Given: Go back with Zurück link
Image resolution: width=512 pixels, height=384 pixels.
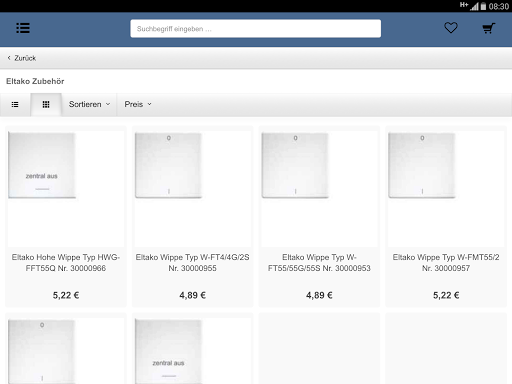Looking at the screenshot, I should (22, 58).
